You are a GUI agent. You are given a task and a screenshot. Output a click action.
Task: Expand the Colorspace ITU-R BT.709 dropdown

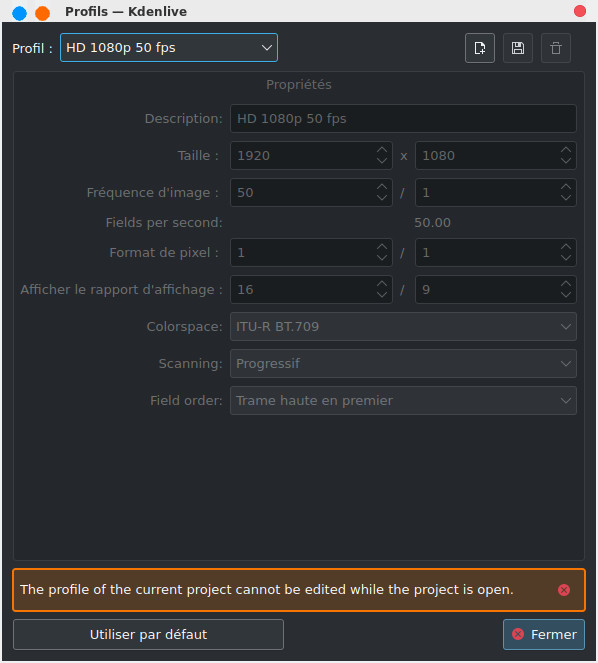click(x=403, y=326)
